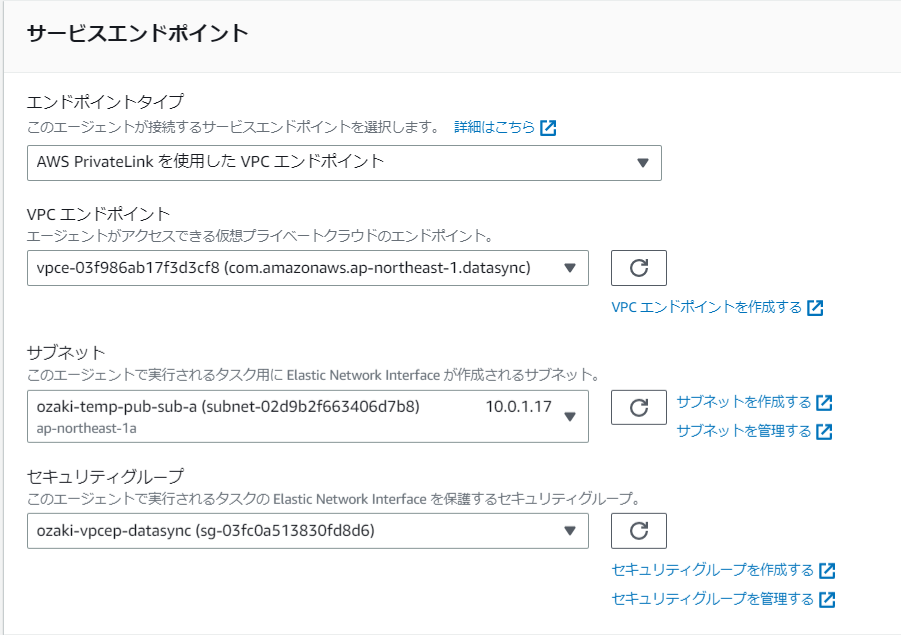Refresh the security group list

[x=639, y=531]
